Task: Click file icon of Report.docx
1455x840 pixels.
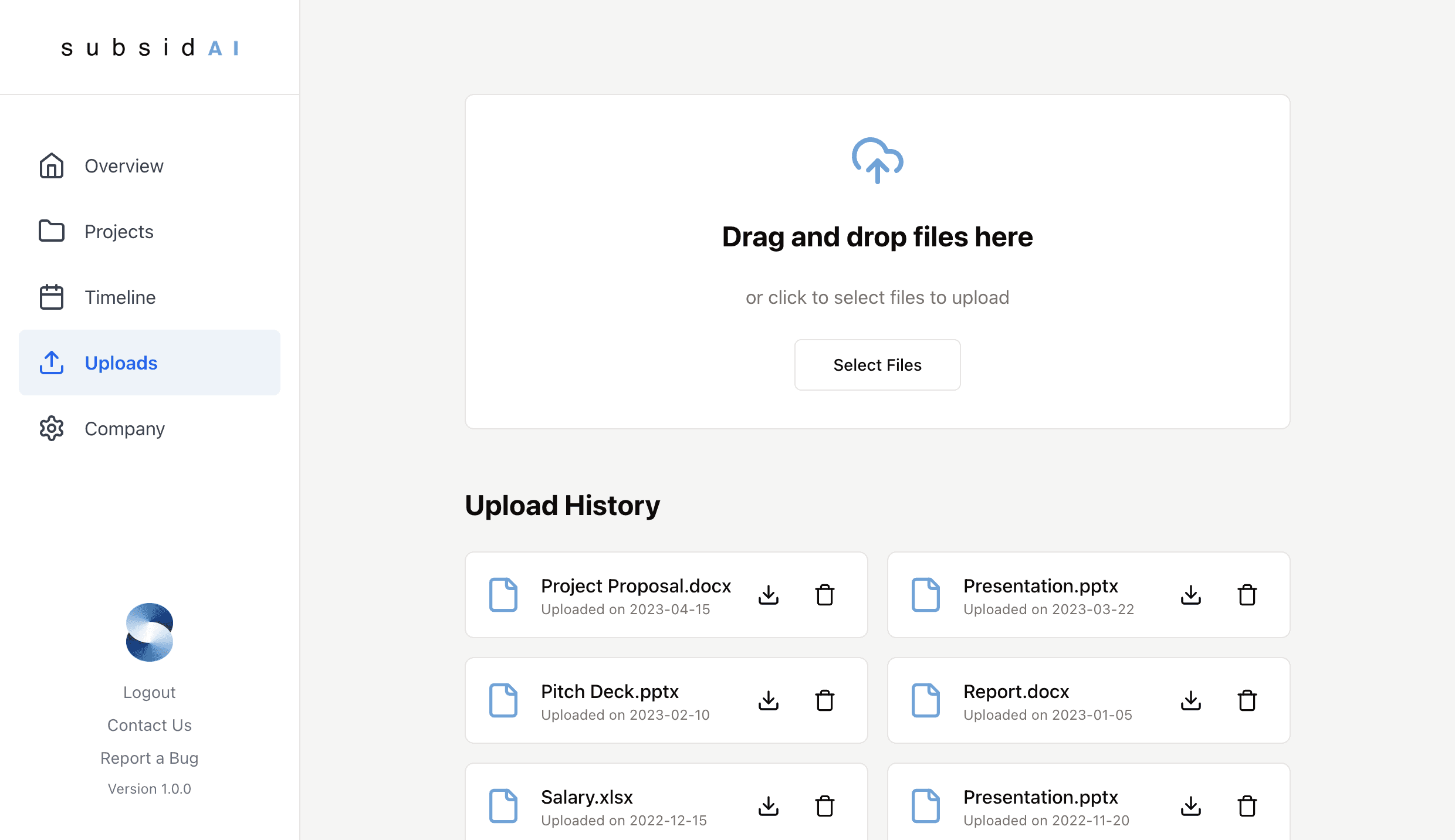Action: pyautogui.click(x=926, y=700)
